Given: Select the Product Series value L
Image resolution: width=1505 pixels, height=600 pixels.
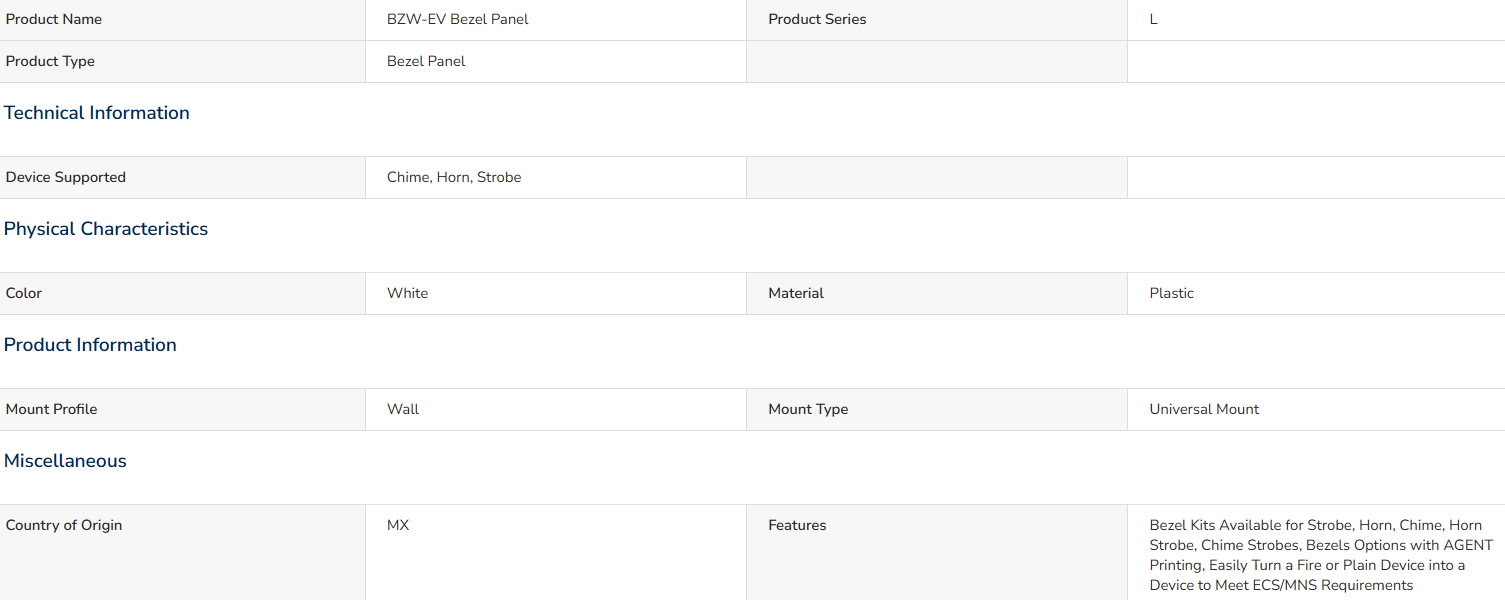Looking at the screenshot, I should click(1153, 19).
